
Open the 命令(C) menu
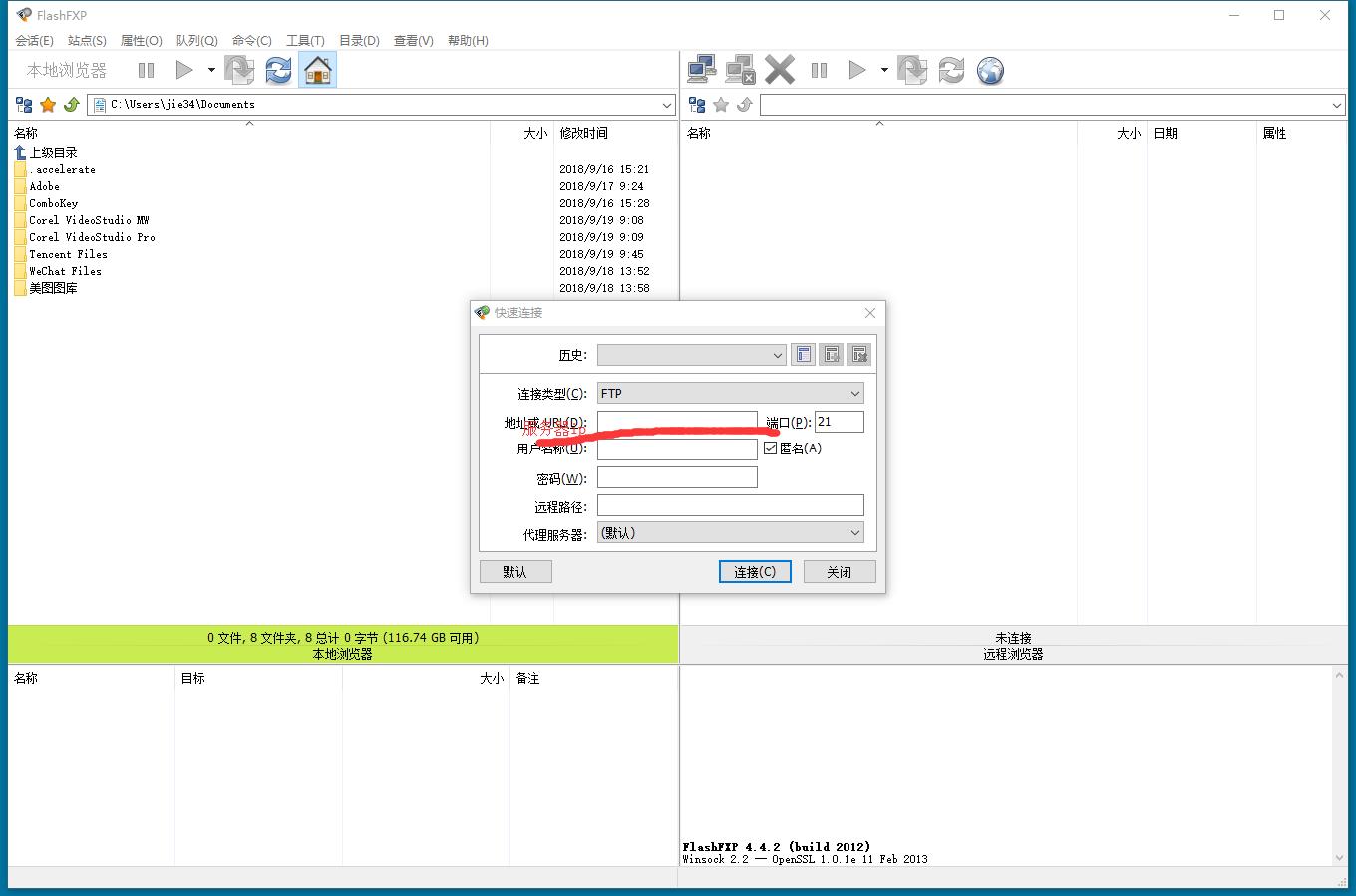(252, 41)
